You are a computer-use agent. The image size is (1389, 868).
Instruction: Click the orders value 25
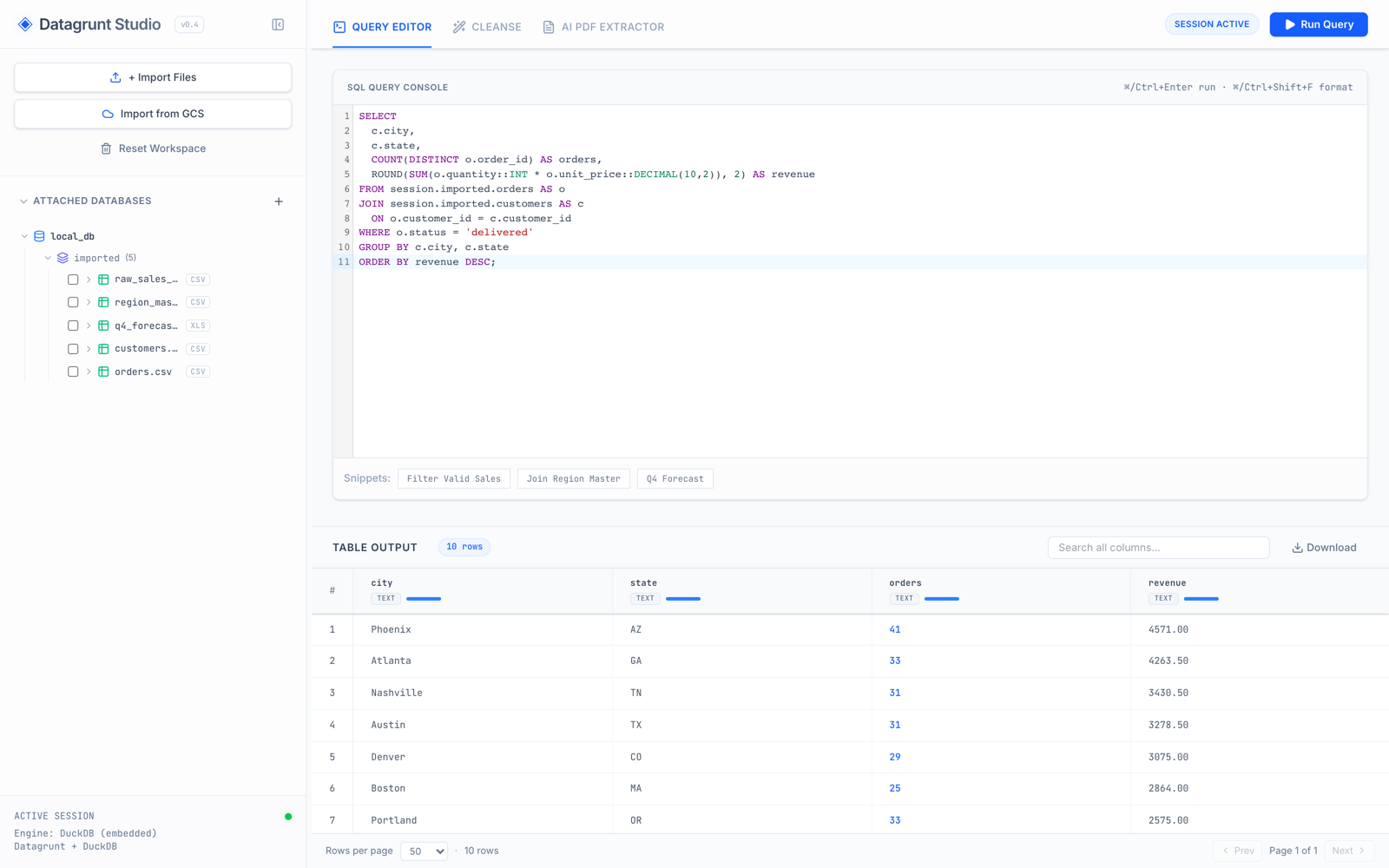(x=895, y=789)
